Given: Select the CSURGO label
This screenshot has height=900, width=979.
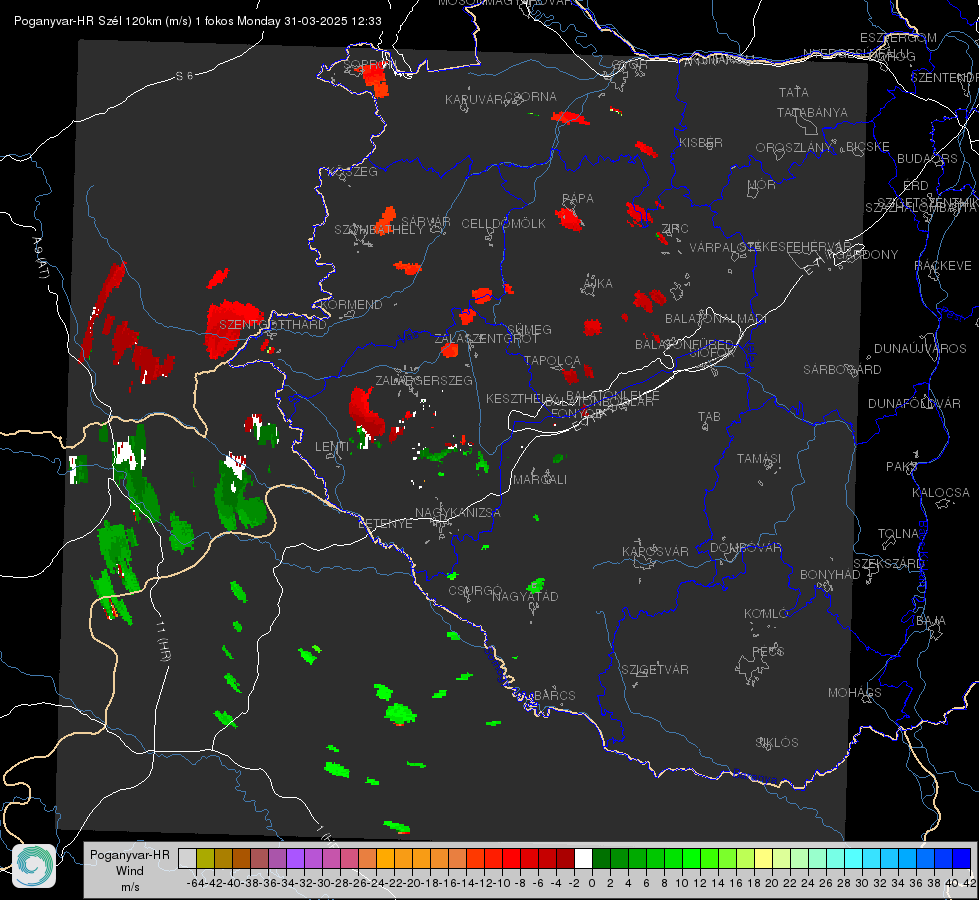Looking at the screenshot, I should tap(475, 590).
